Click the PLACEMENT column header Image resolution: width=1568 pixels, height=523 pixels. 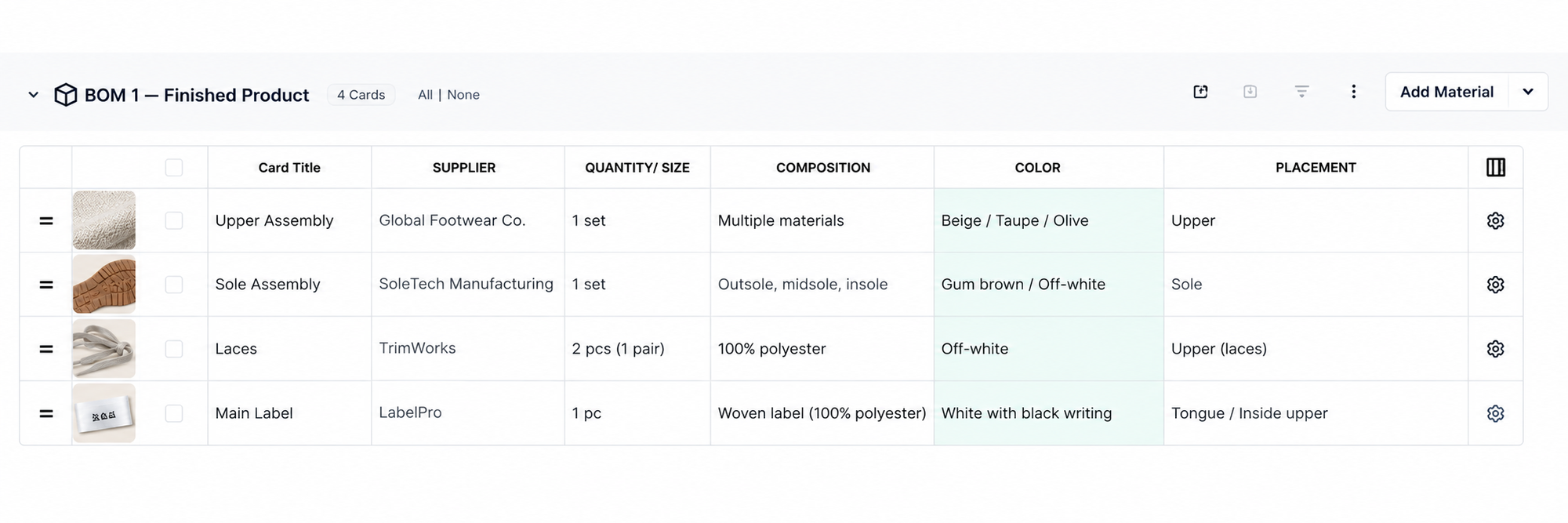coord(1316,168)
